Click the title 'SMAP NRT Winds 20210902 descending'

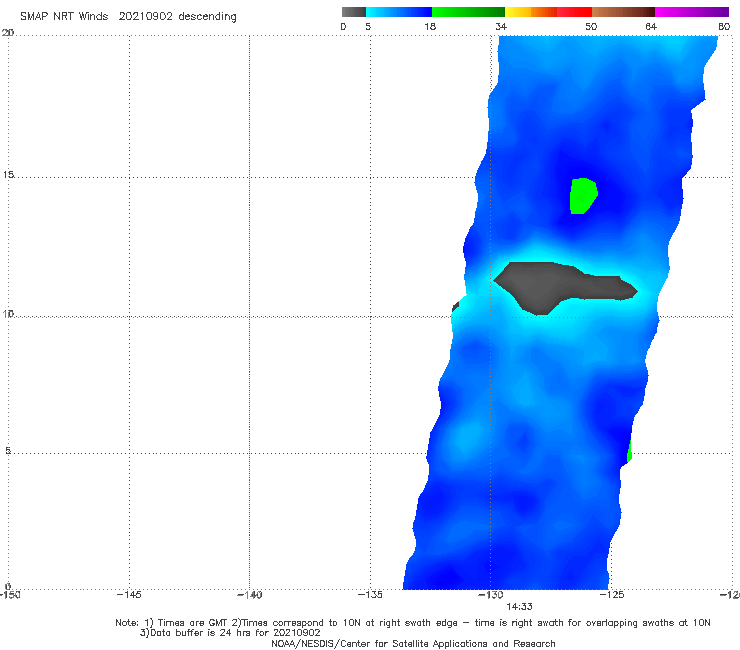coord(128,17)
